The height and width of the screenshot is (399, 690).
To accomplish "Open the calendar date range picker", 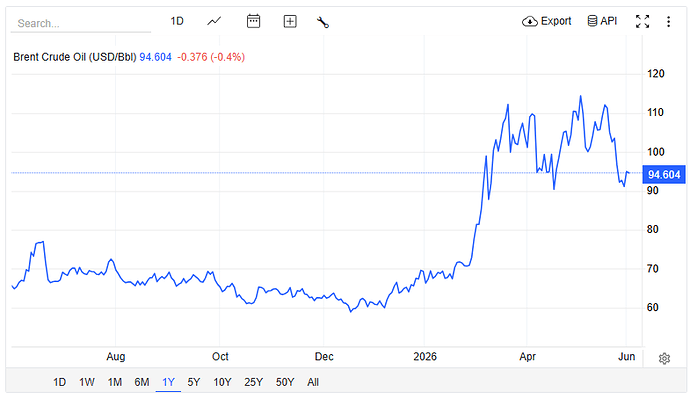I will pyautogui.click(x=253, y=21).
